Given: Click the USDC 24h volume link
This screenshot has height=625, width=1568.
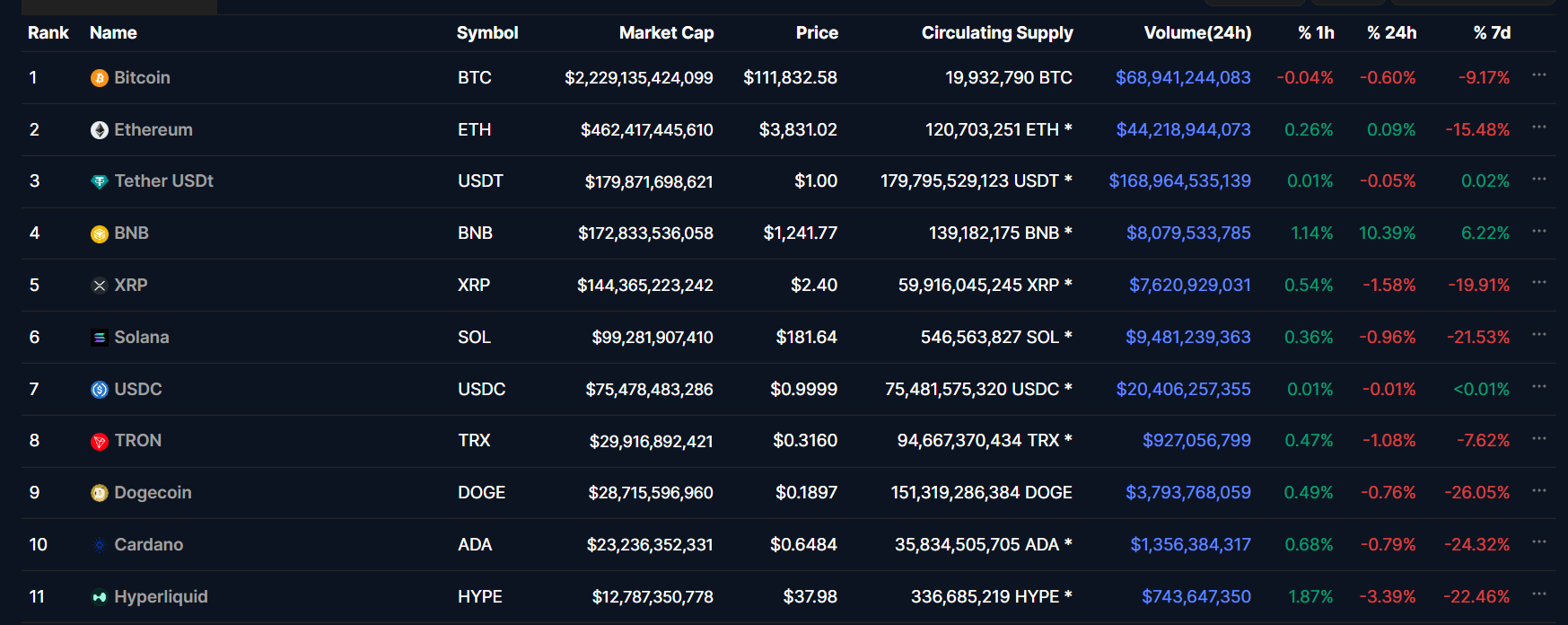Looking at the screenshot, I should point(1183,390).
